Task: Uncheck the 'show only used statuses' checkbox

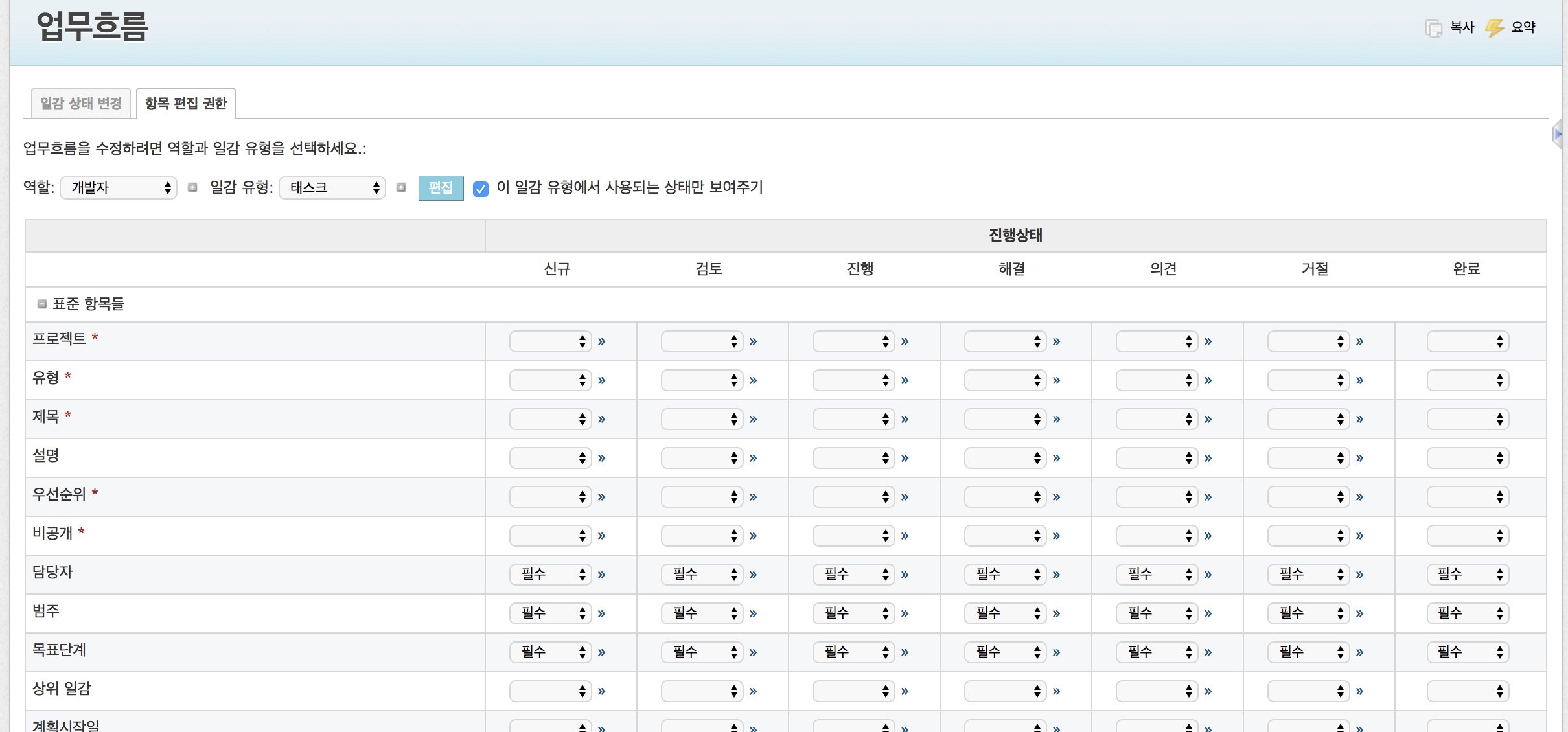Action: tap(480, 189)
